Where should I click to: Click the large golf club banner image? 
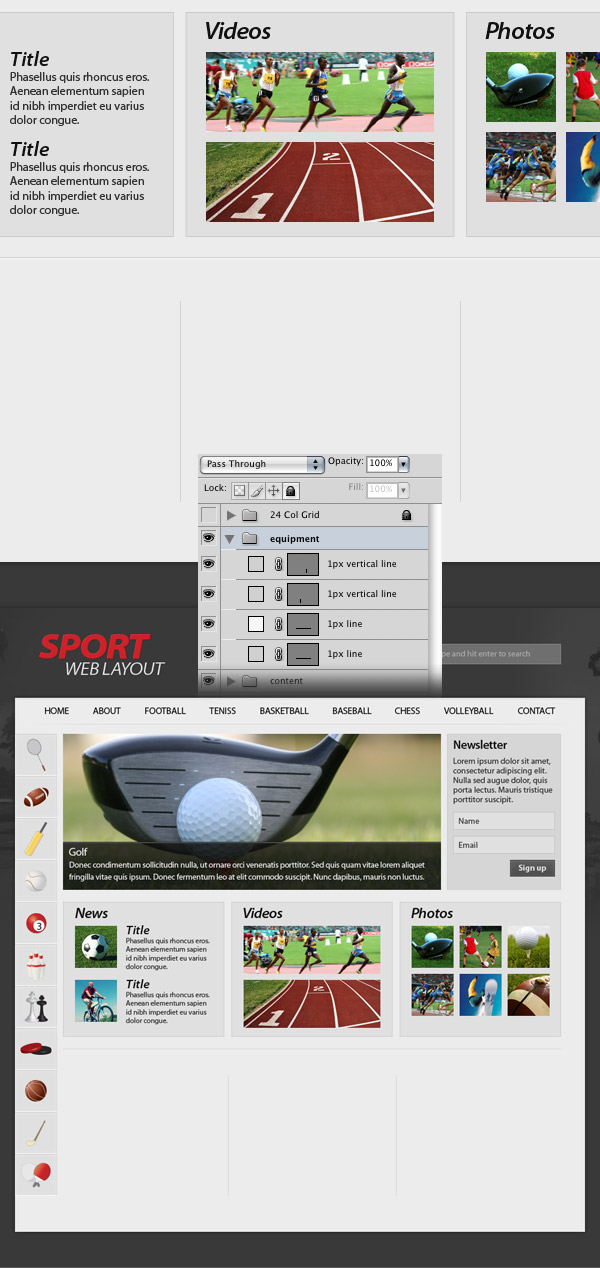click(252, 811)
